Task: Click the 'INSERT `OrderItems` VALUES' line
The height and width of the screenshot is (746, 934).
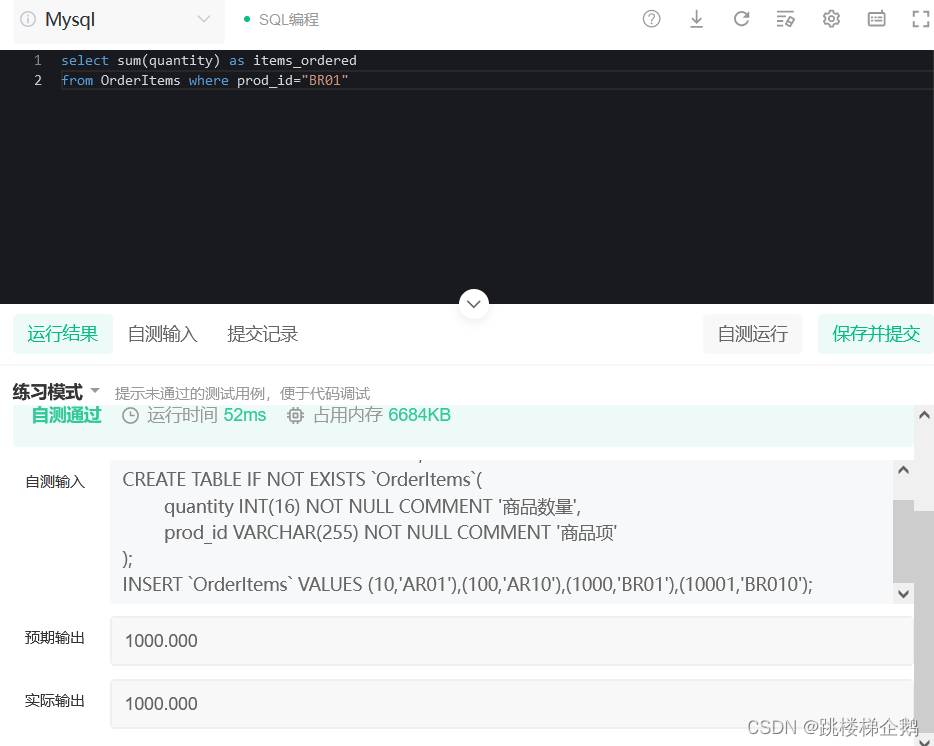Action: (467, 585)
